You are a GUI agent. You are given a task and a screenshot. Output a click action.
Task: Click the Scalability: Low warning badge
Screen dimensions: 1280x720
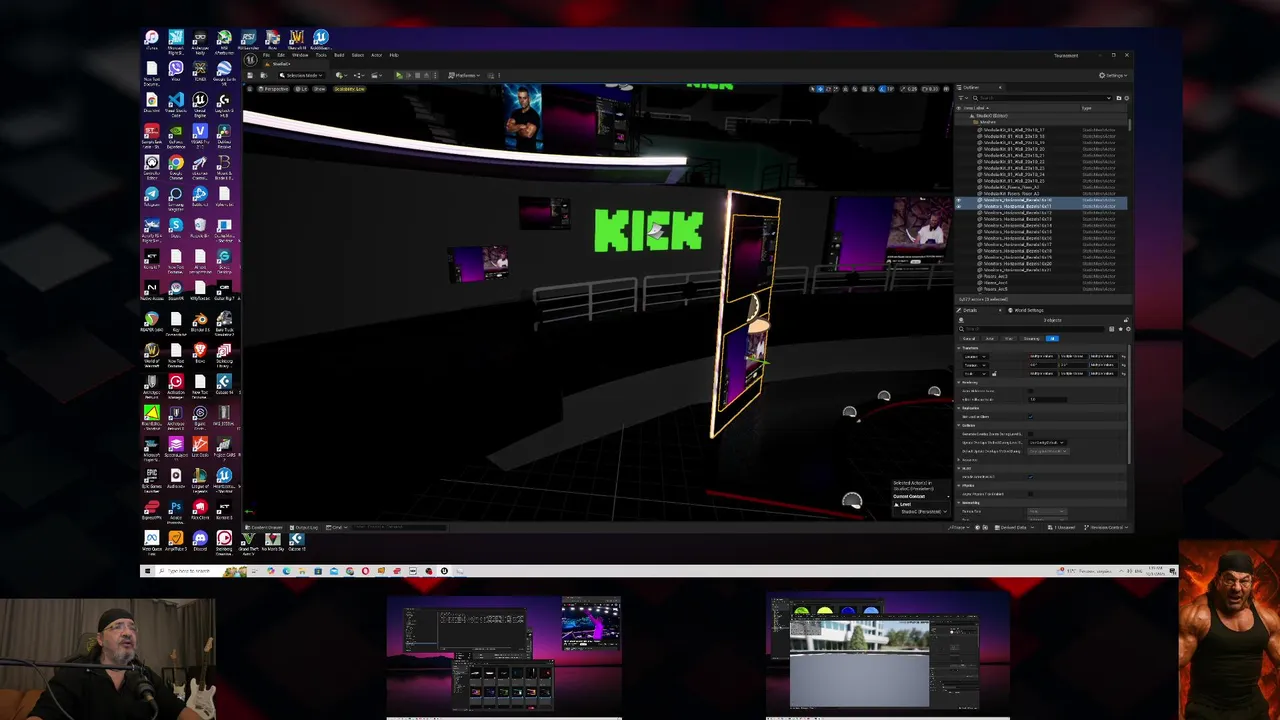coord(349,89)
